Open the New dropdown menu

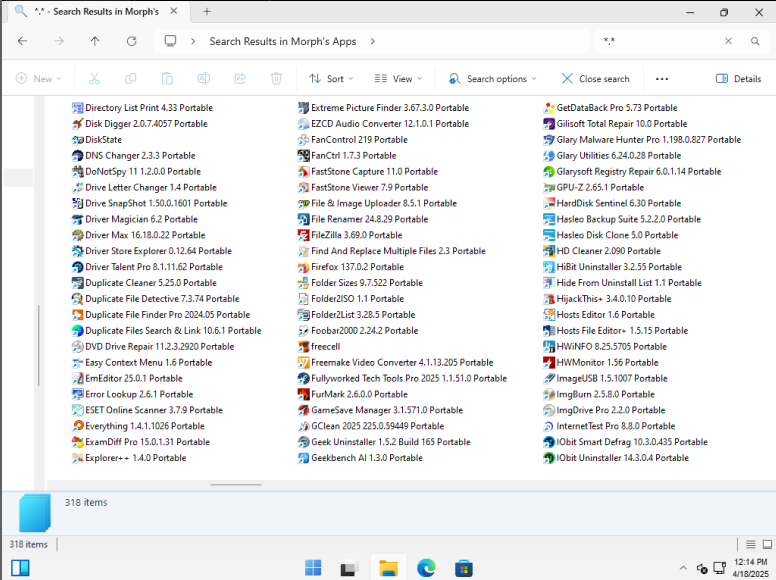[39, 79]
